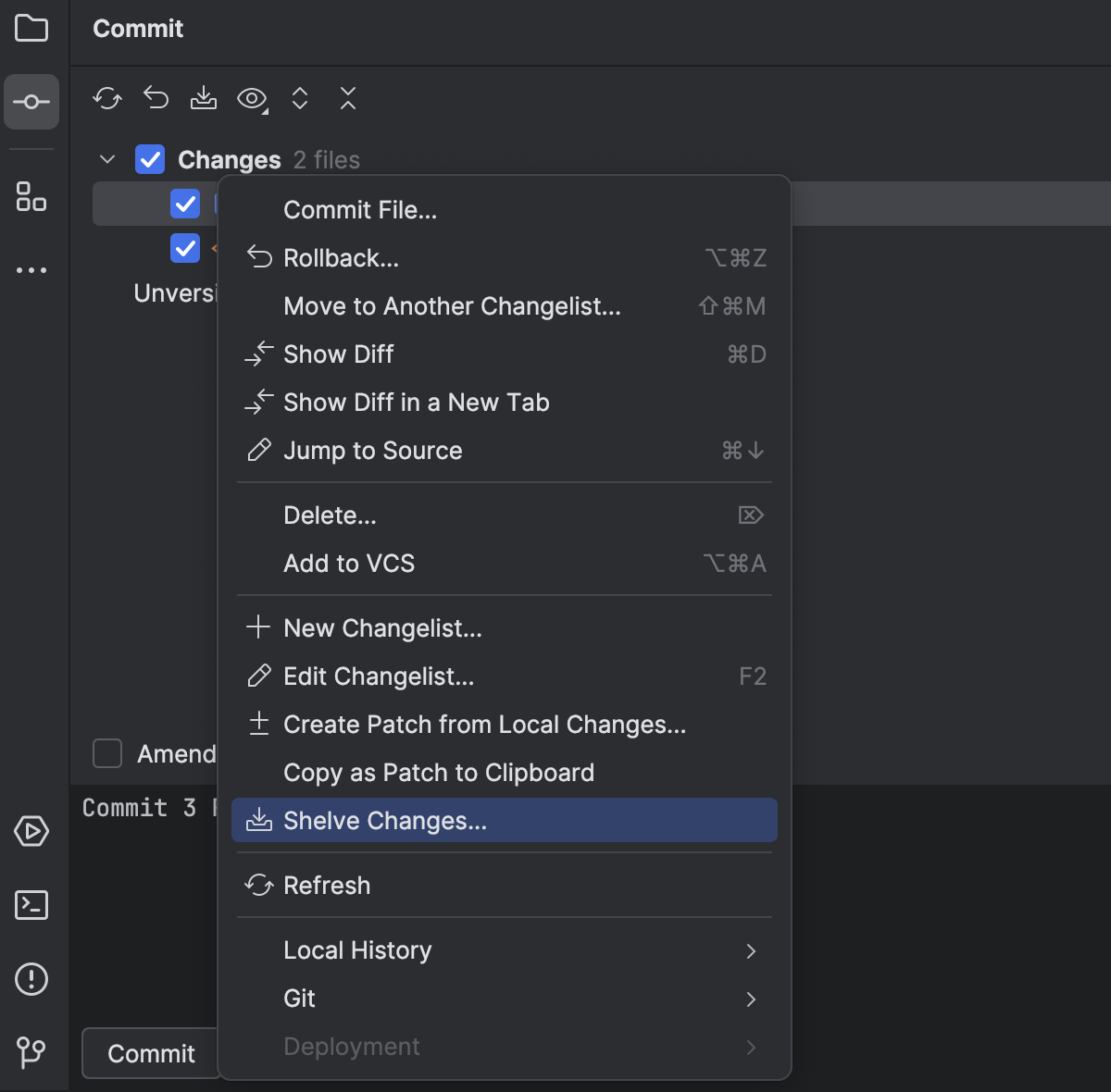Choose Create Patch from Local Changes
Viewport: 1111px width, 1092px height.
coord(483,725)
